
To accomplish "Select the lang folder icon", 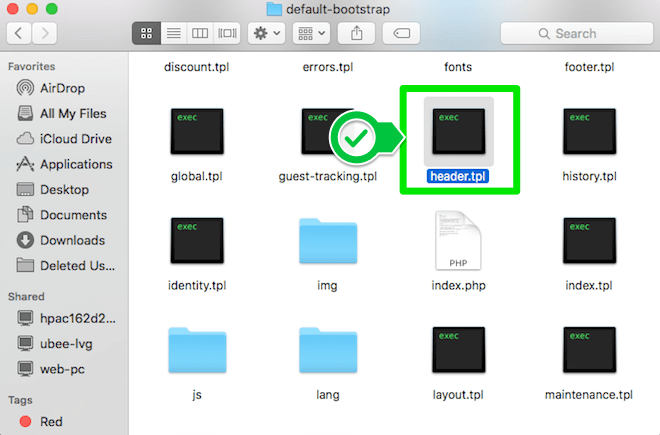I will 328,350.
